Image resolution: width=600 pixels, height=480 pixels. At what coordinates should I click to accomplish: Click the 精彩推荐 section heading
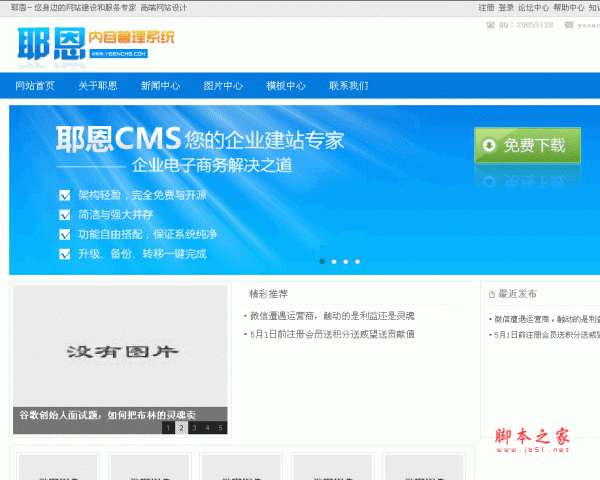coord(268,294)
